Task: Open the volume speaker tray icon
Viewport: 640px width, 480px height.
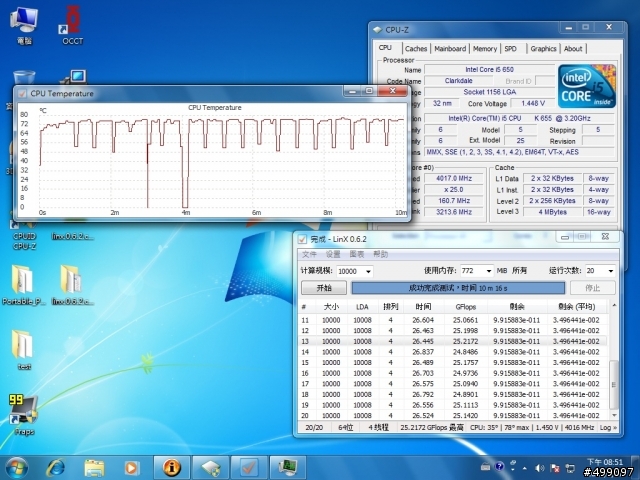Action: (x=539, y=468)
